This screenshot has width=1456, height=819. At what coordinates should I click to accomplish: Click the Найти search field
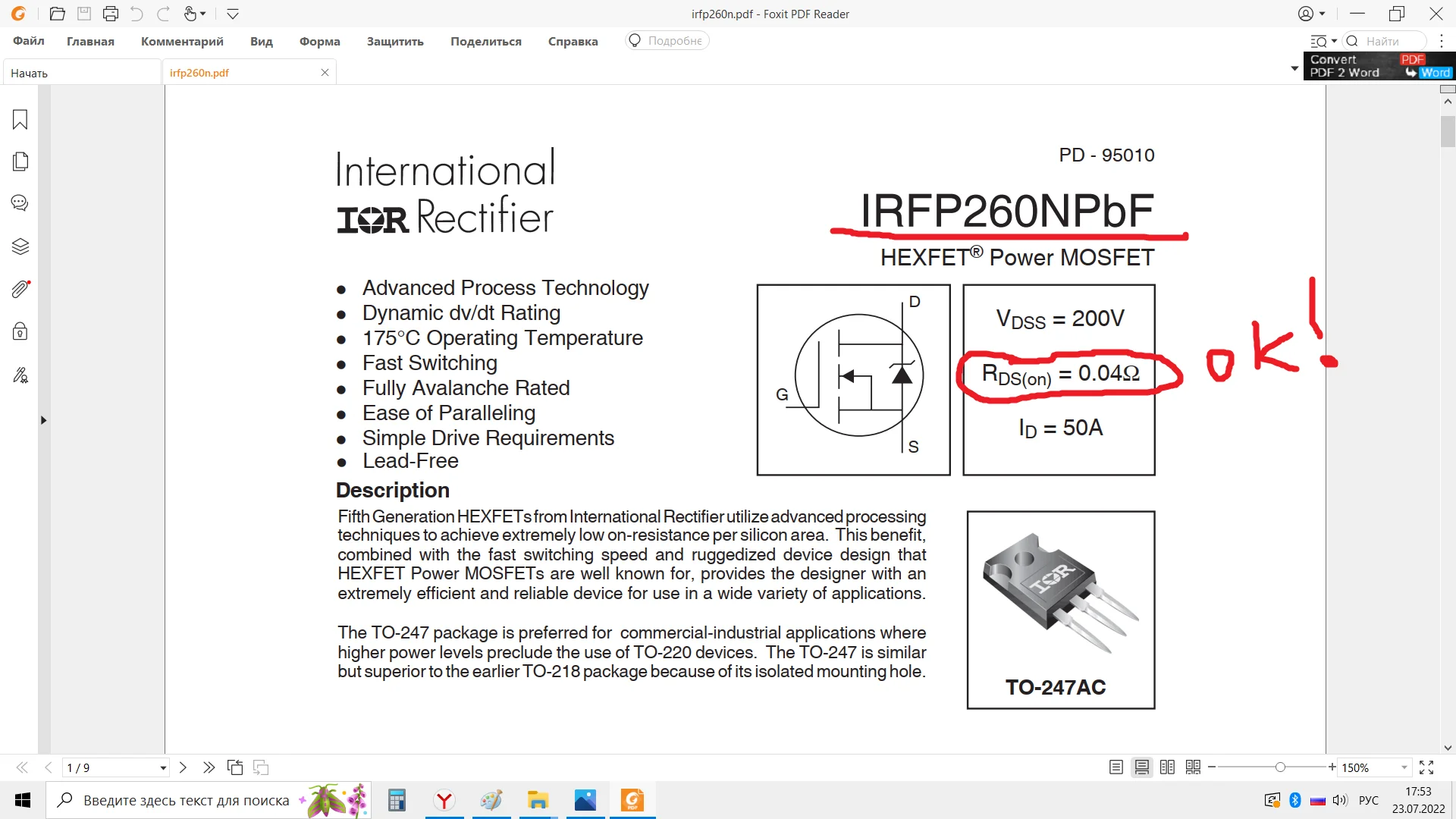[x=1388, y=41]
